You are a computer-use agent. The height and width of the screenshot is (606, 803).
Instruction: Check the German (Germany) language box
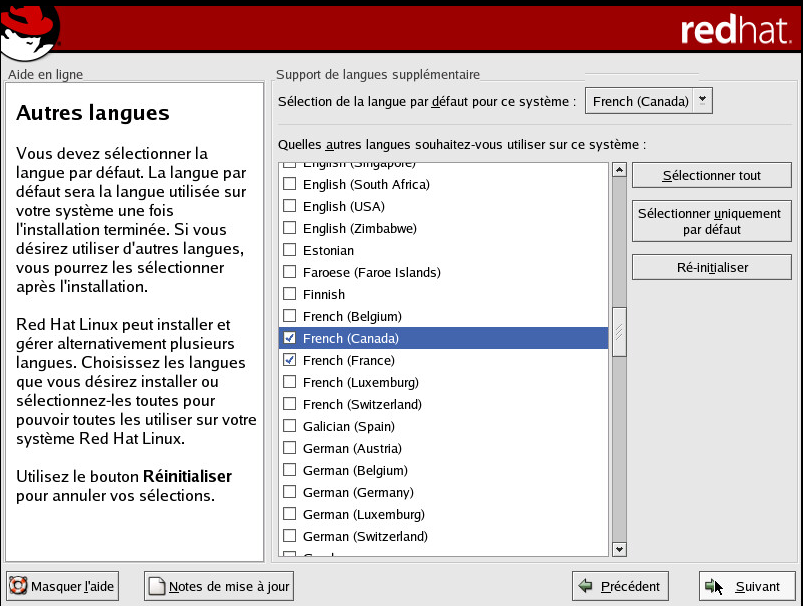click(290, 492)
